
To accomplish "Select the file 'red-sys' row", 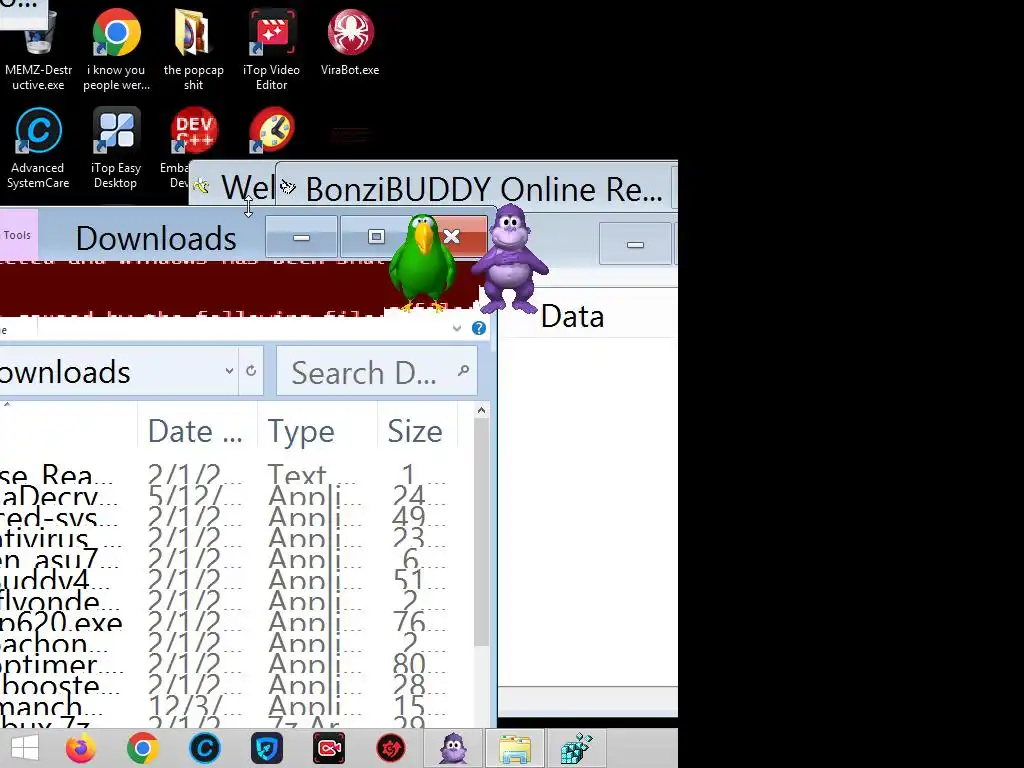I will click(x=229, y=517).
